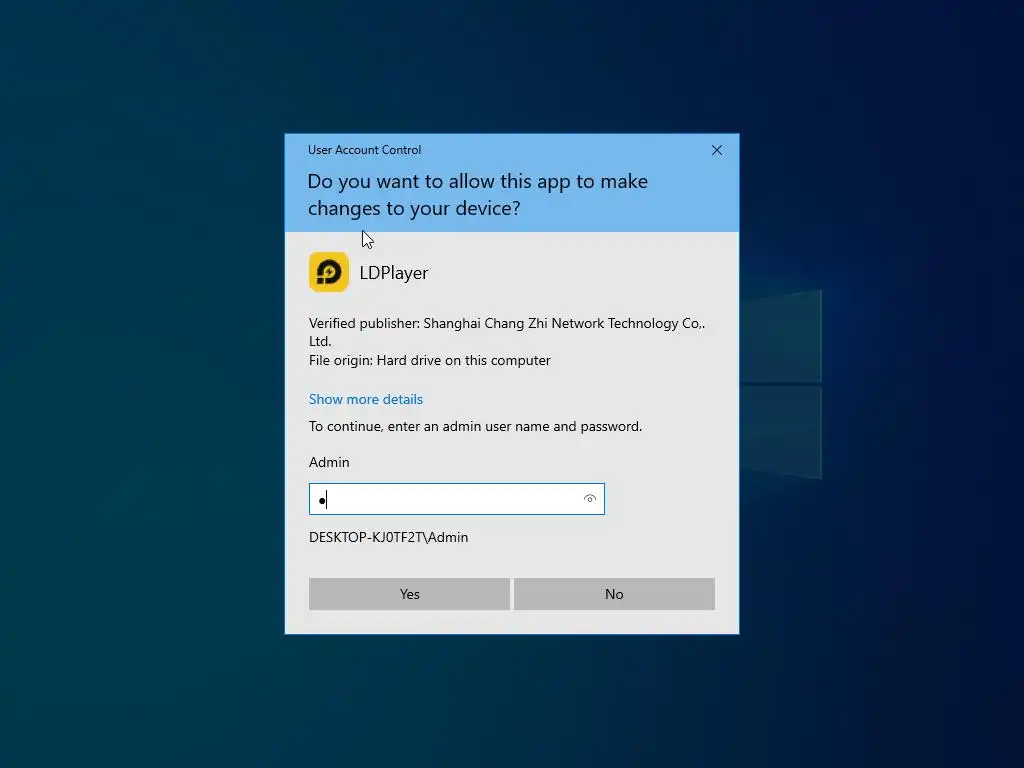
Task: Click the LDPlayer app name text
Action: pyautogui.click(x=394, y=272)
